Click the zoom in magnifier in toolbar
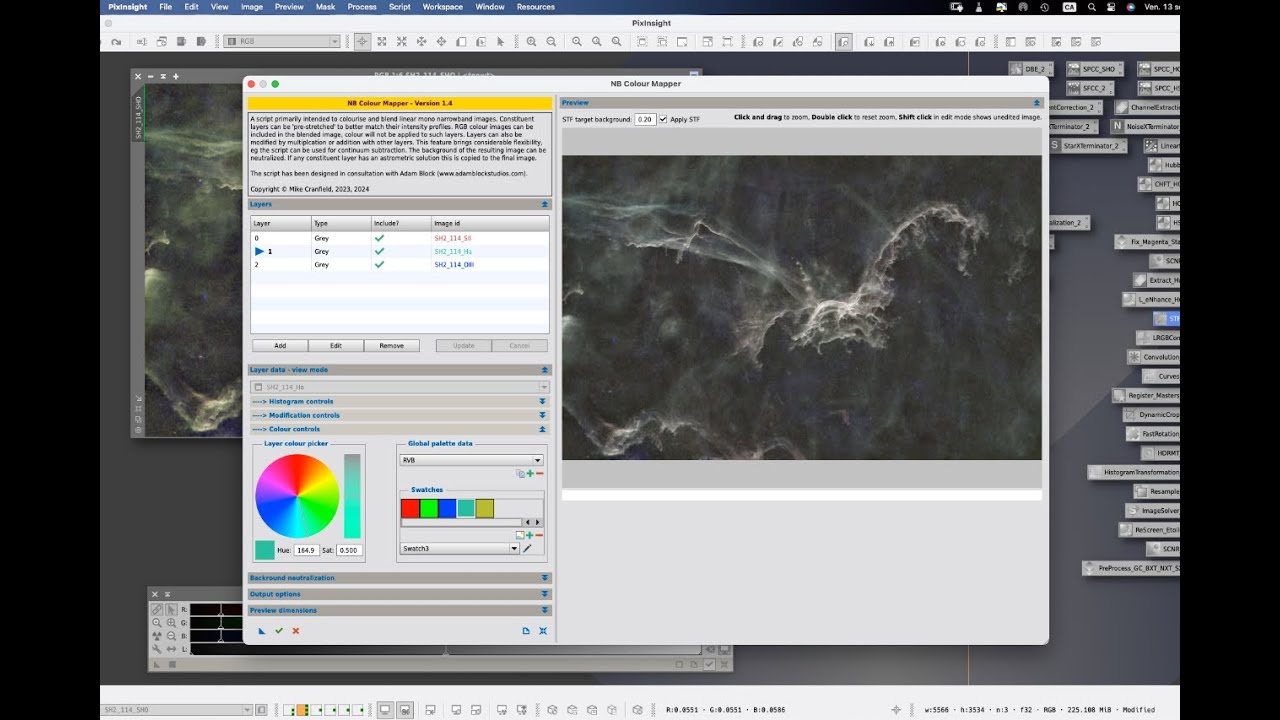This screenshot has width=1280, height=720. coord(531,41)
